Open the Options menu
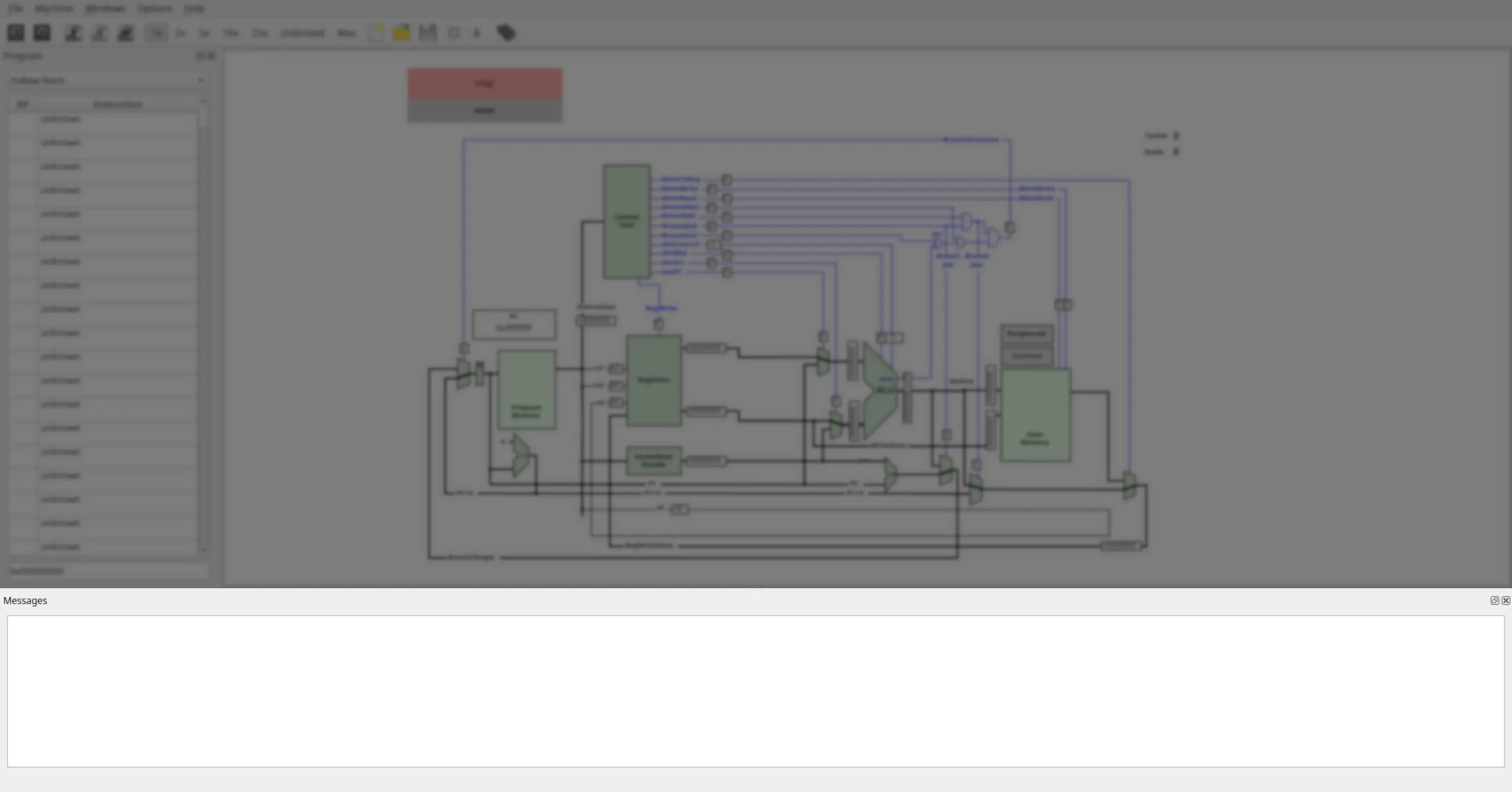This screenshot has width=1512, height=792. click(x=154, y=8)
